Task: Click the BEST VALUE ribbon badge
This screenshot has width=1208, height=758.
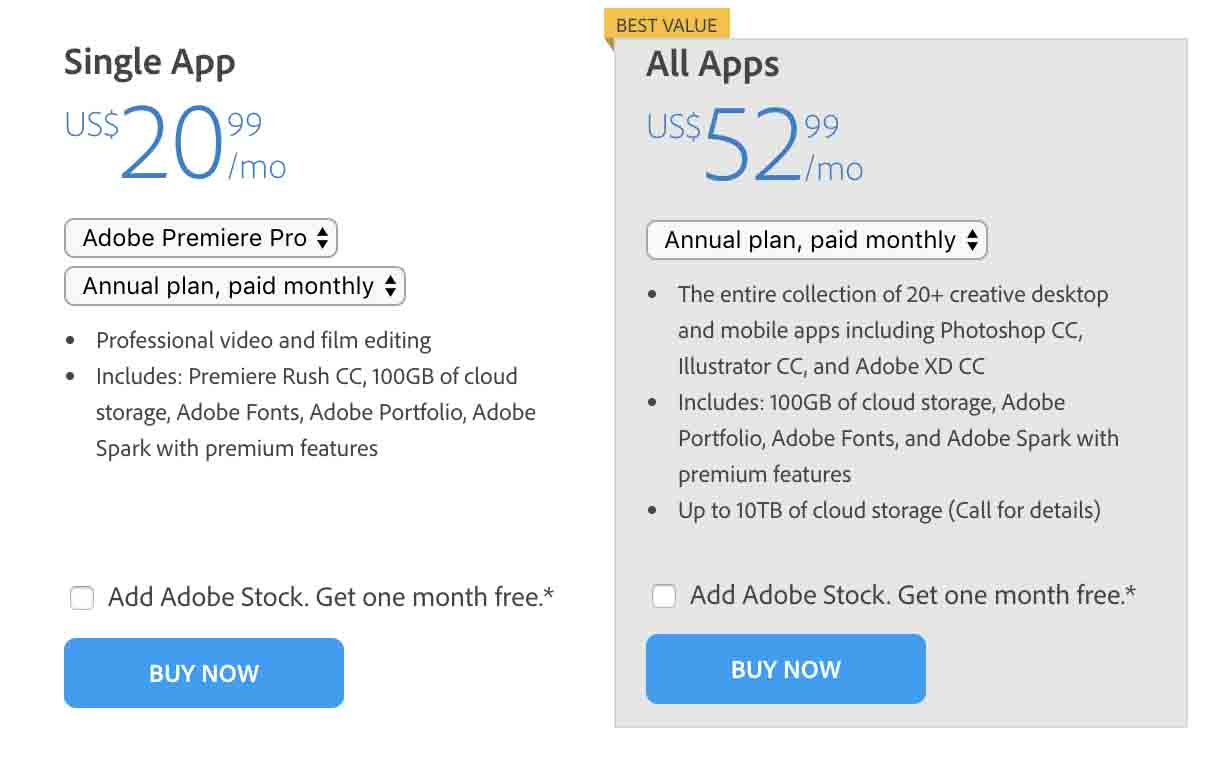Action: 665,24
